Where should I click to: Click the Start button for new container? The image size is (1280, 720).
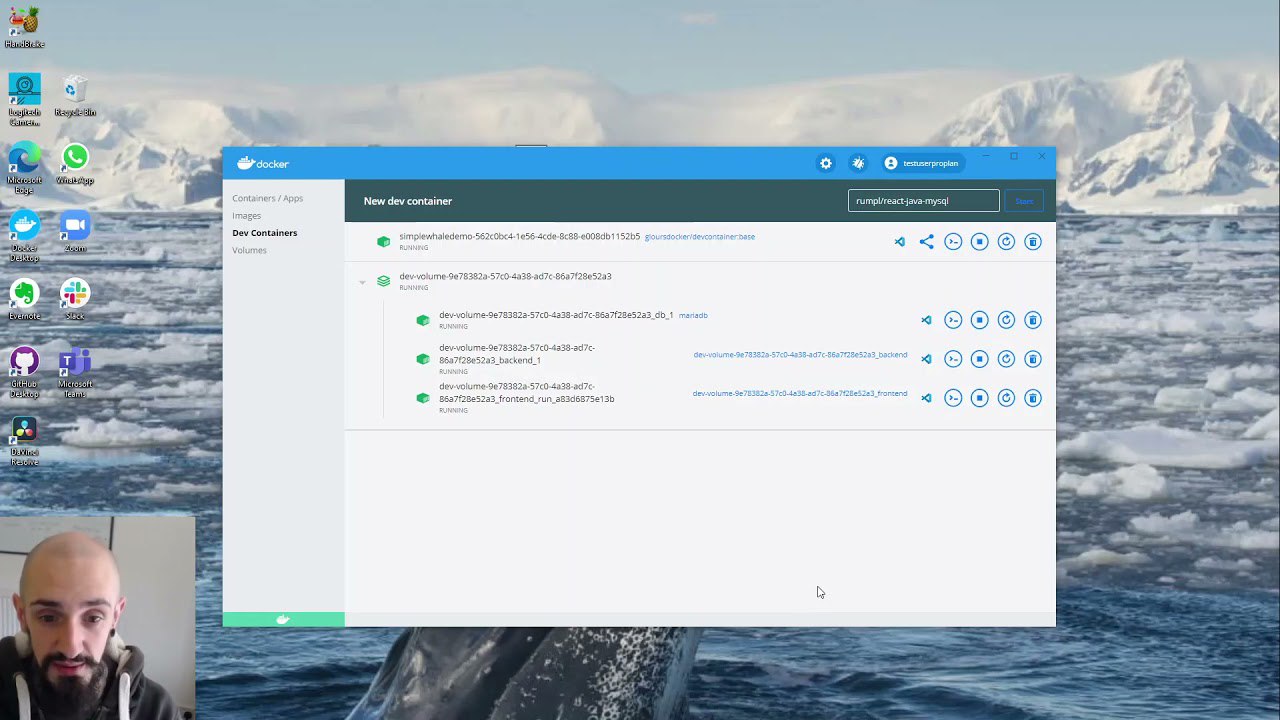point(1024,201)
